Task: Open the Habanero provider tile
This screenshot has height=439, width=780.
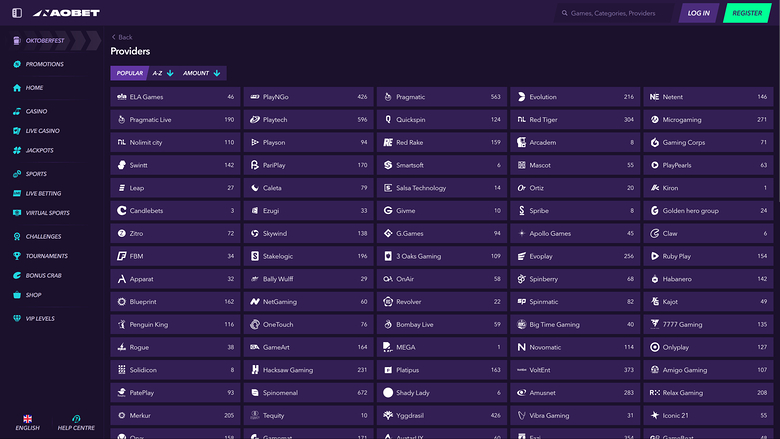Action: click(x=708, y=279)
